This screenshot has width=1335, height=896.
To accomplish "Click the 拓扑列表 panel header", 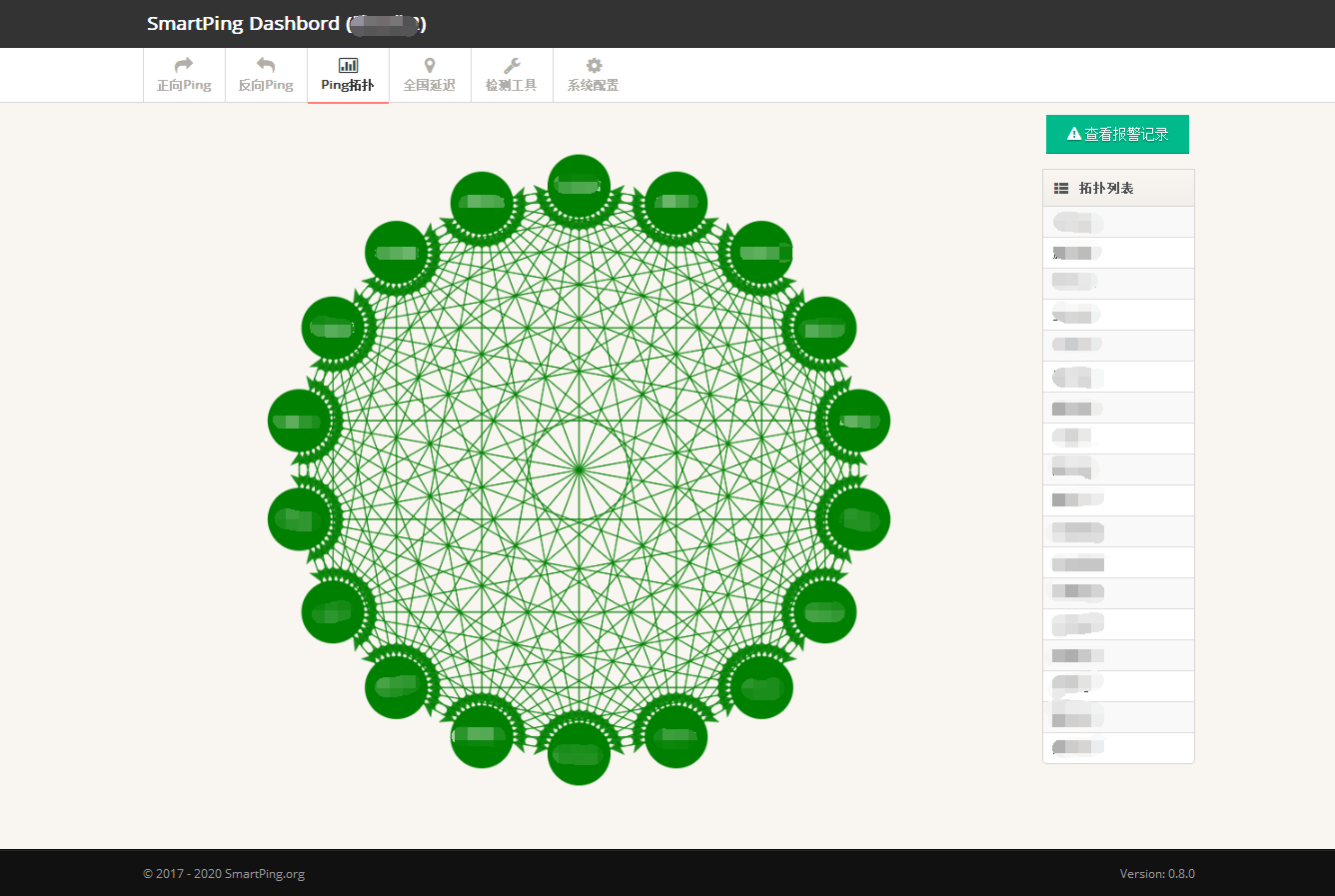I will coord(1106,188).
